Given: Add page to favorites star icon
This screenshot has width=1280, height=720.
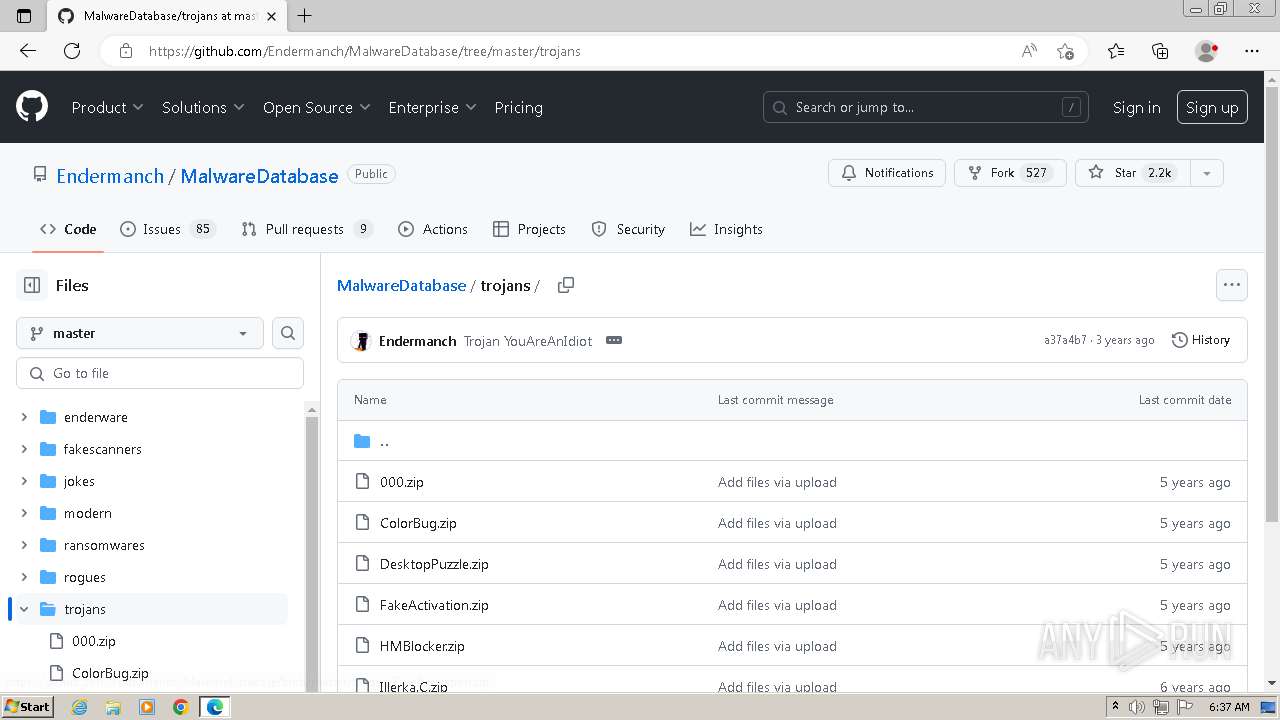Looking at the screenshot, I should pyautogui.click(x=1065, y=51).
